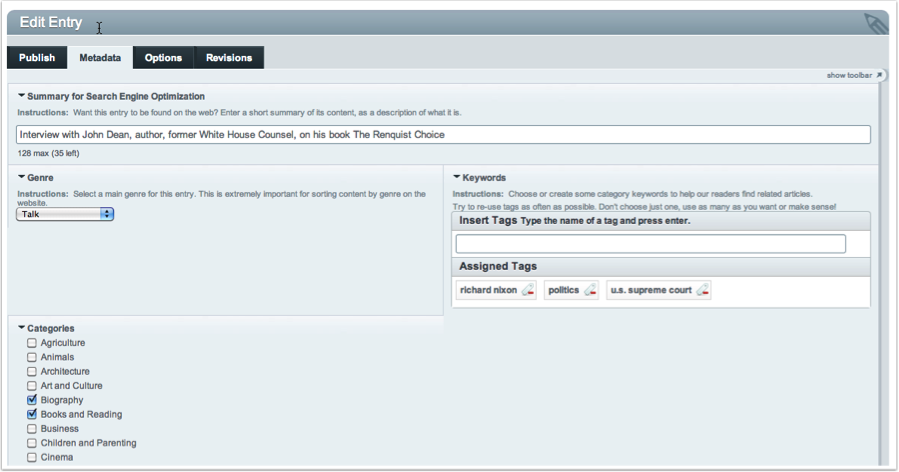Remove the u.s. supreme court tag
The image size is (899, 472).
tap(702, 290)
